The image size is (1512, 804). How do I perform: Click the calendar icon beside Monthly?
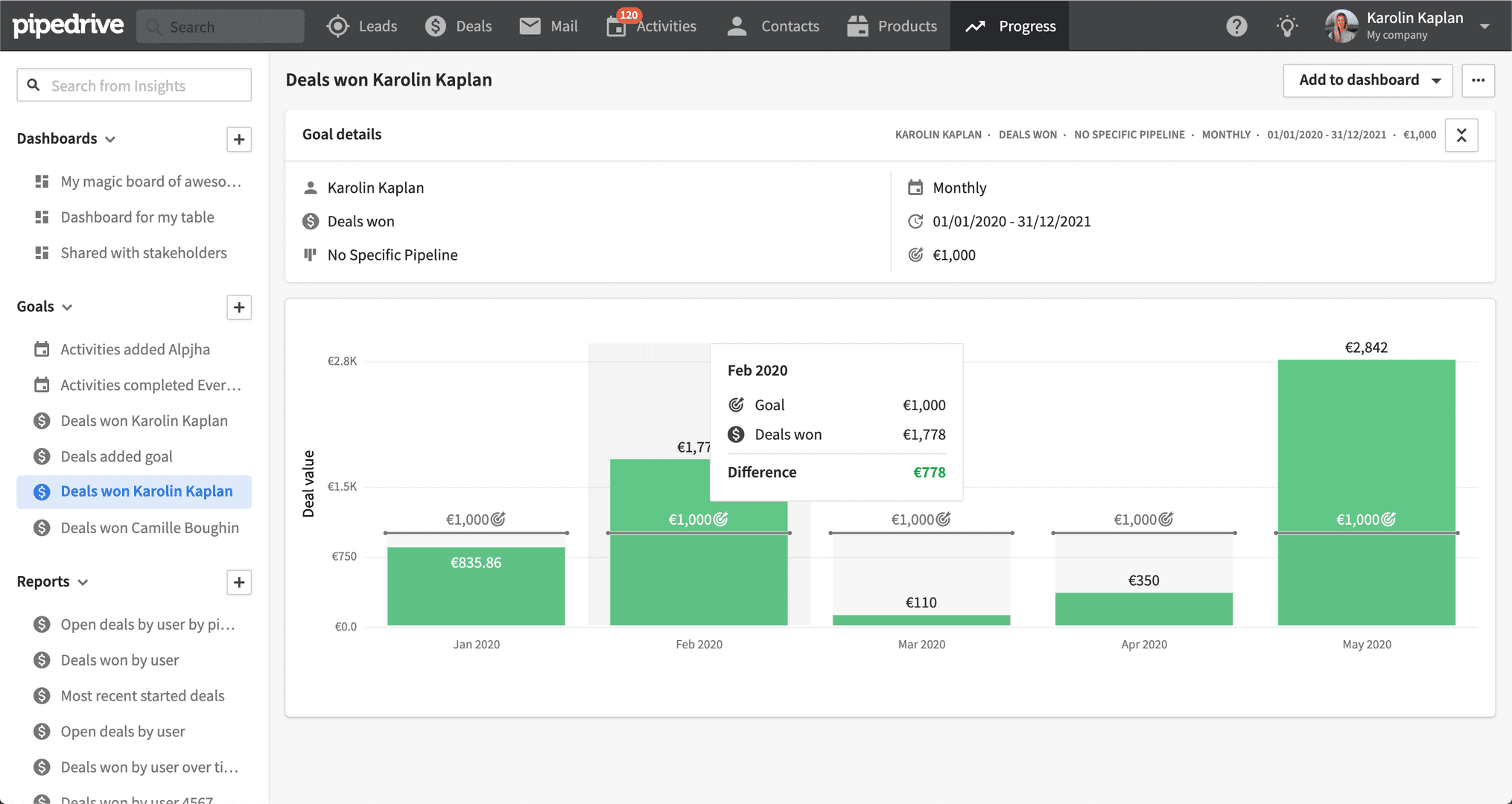pos(915,188)
